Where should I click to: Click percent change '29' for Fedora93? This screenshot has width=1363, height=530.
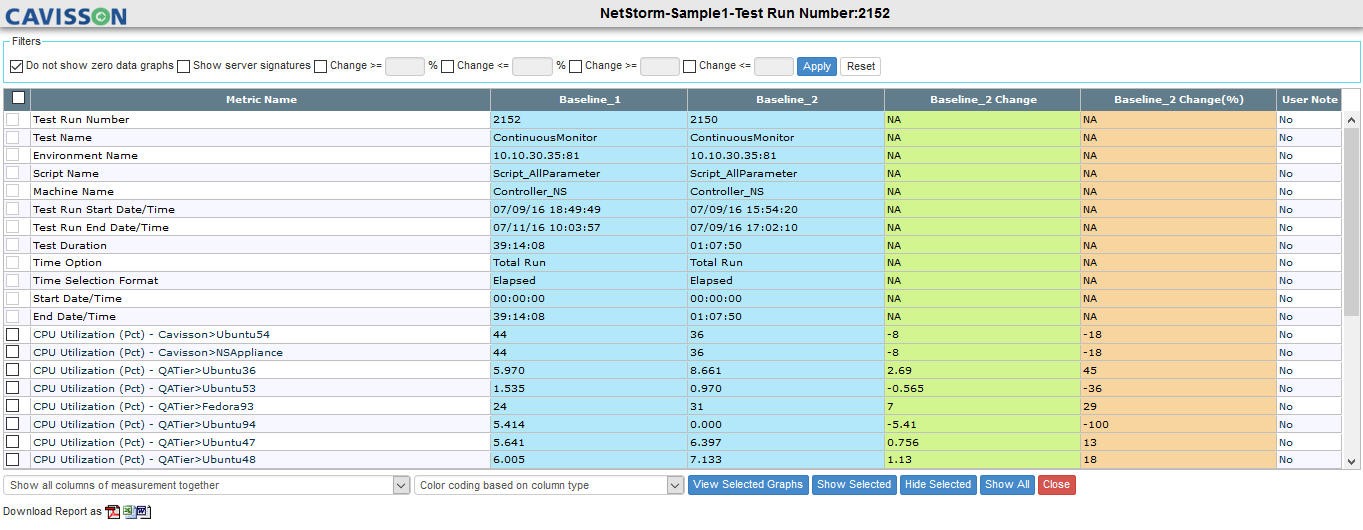[1090, 406]
